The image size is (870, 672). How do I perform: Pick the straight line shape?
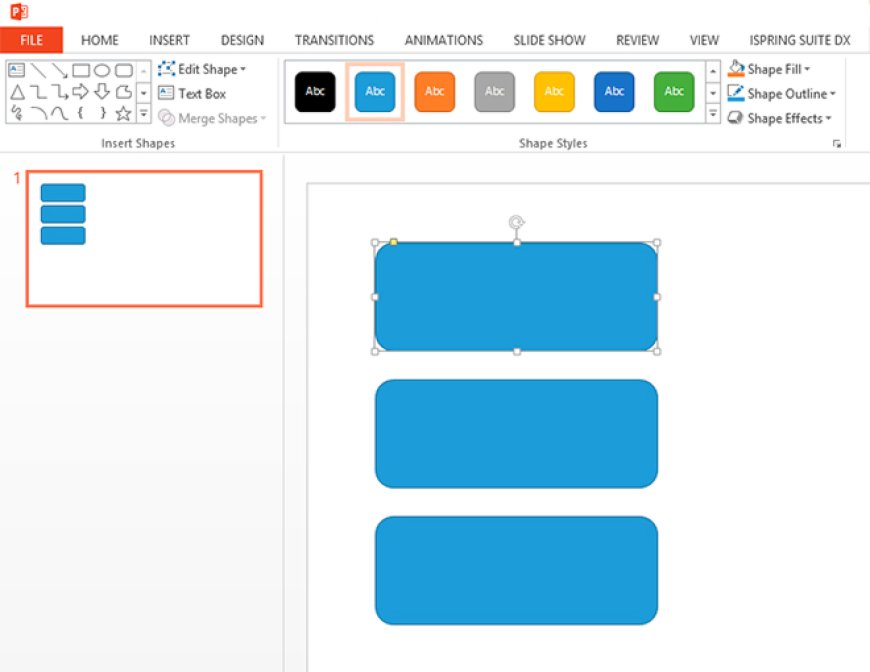38,71
